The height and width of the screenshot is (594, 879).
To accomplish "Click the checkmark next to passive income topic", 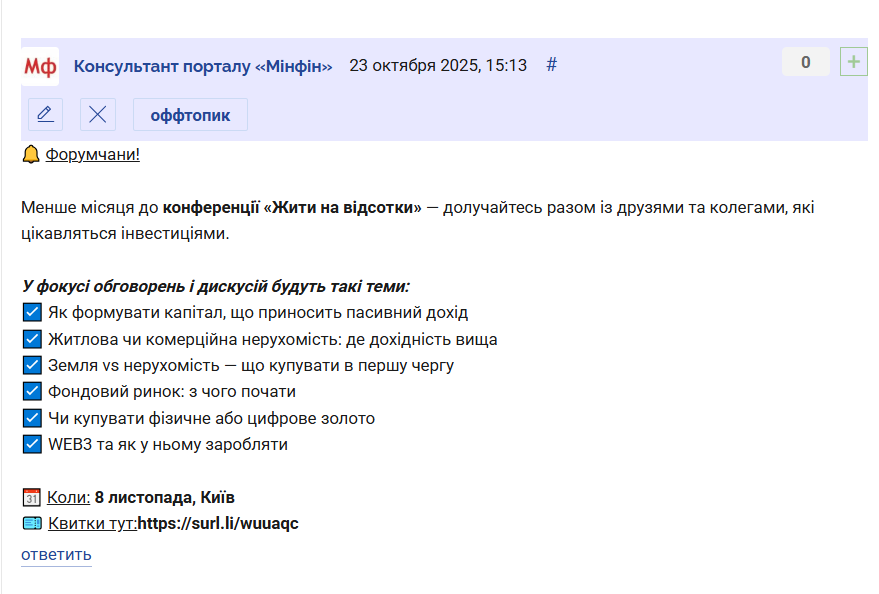I will click(x=31, y=313).
